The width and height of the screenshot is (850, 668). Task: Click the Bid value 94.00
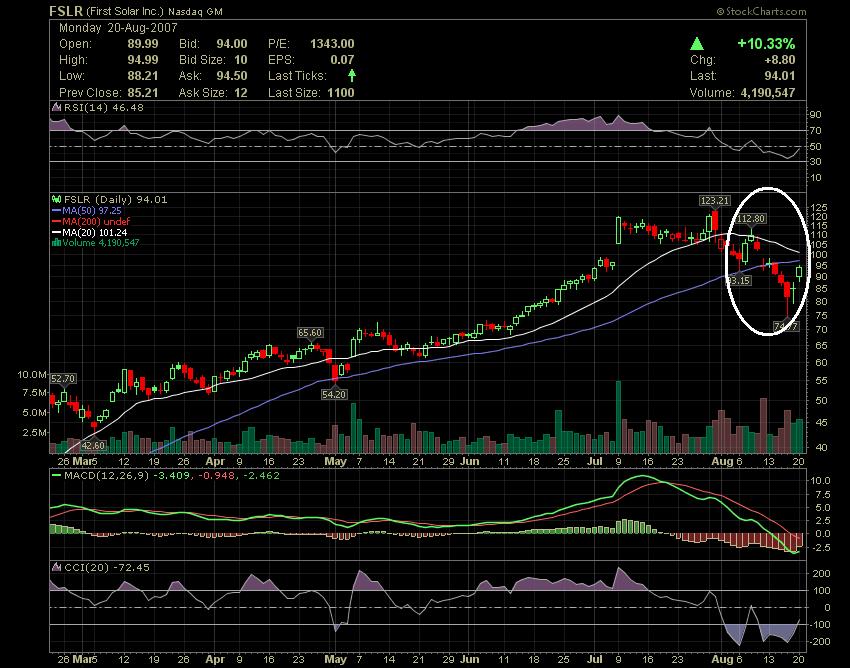coord(232,44)
